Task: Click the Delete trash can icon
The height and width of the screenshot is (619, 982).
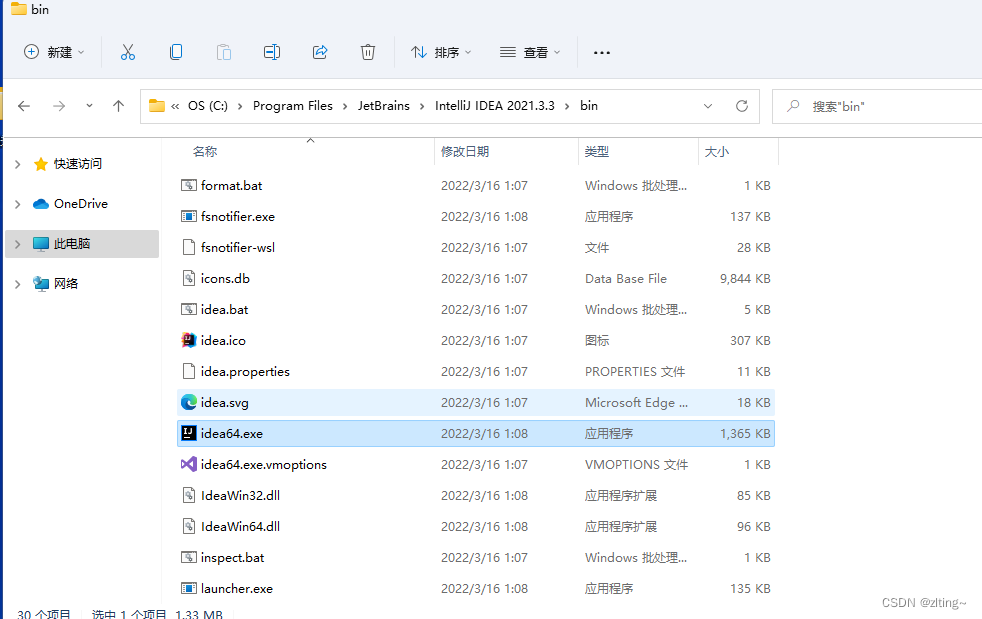Action: click(x=368, y=52)
